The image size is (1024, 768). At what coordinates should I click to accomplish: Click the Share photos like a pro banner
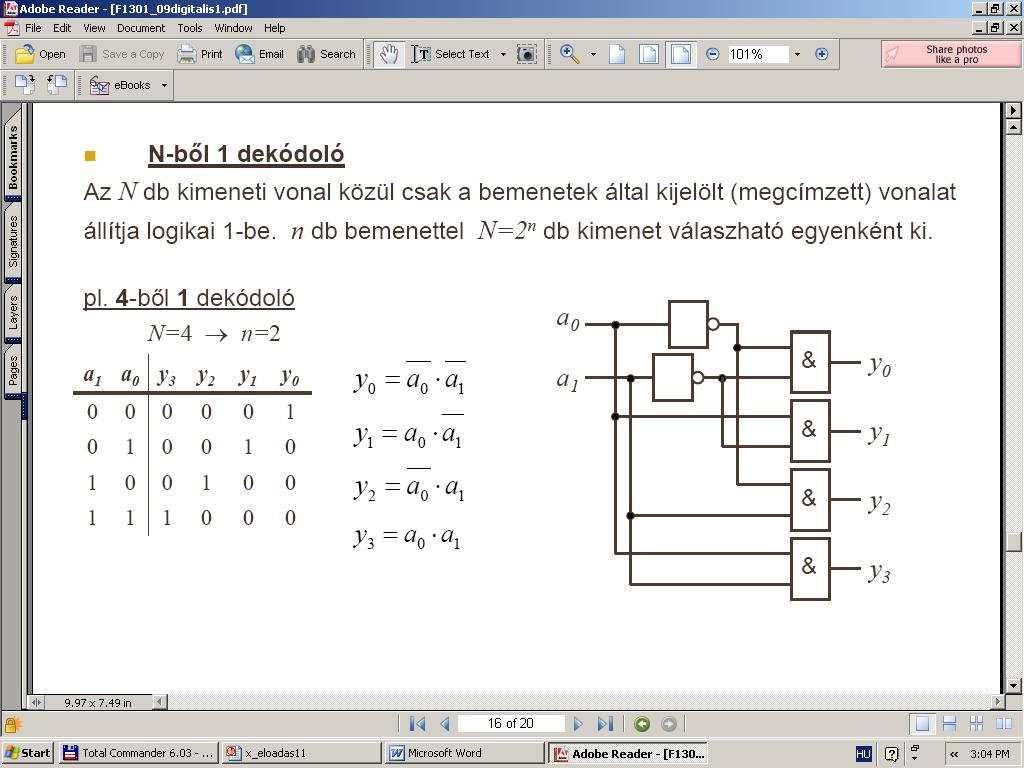click(x=950, y=54)
